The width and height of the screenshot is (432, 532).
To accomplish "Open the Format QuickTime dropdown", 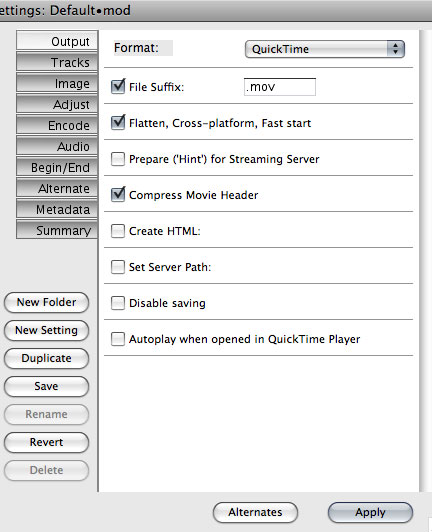I will tap(324, 49).
